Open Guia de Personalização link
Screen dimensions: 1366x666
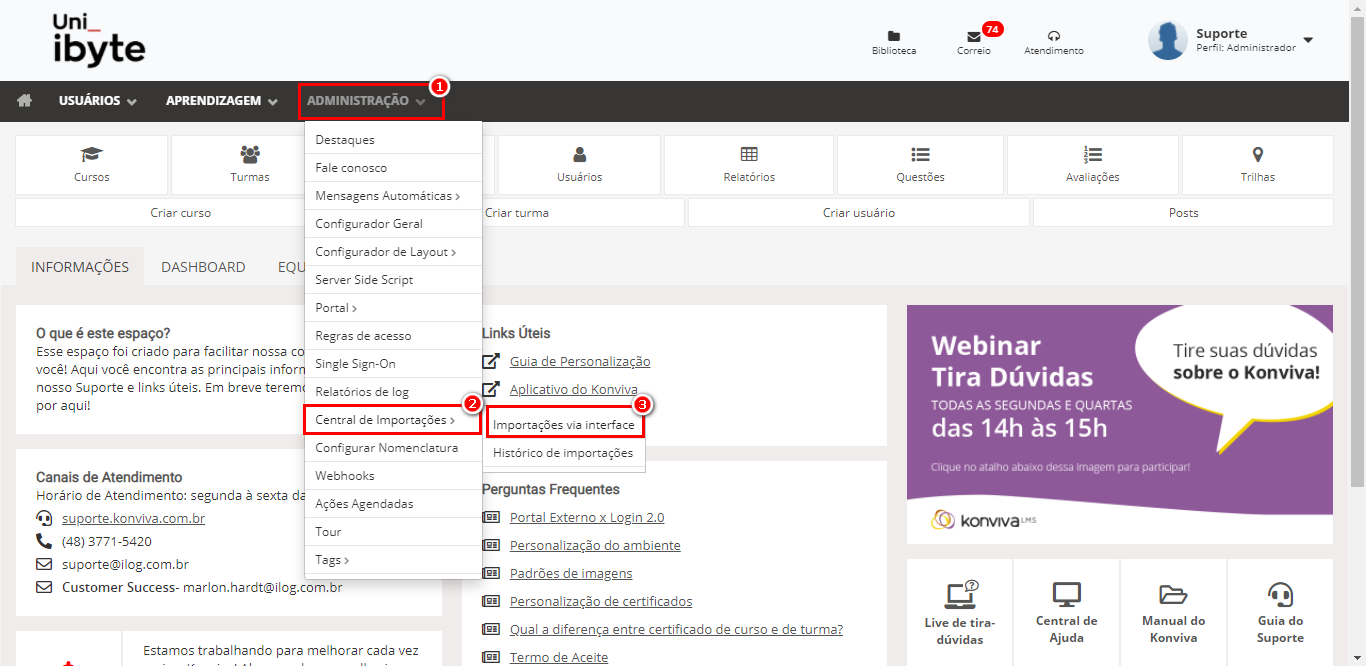tap(580, 362)
